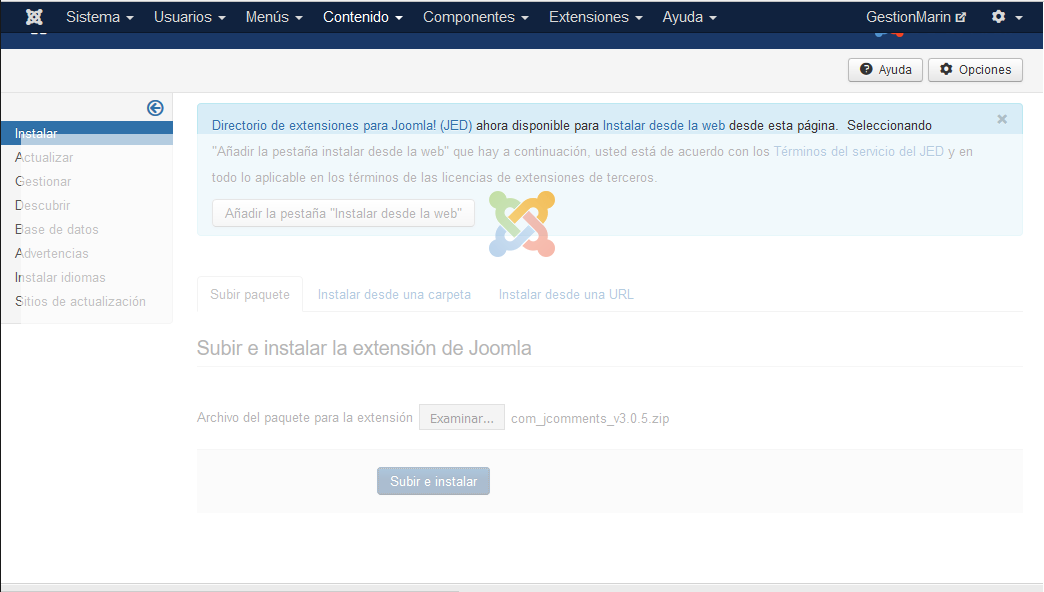
Task: Add the Instalar desde la web tab
Action: coord(343,213)
